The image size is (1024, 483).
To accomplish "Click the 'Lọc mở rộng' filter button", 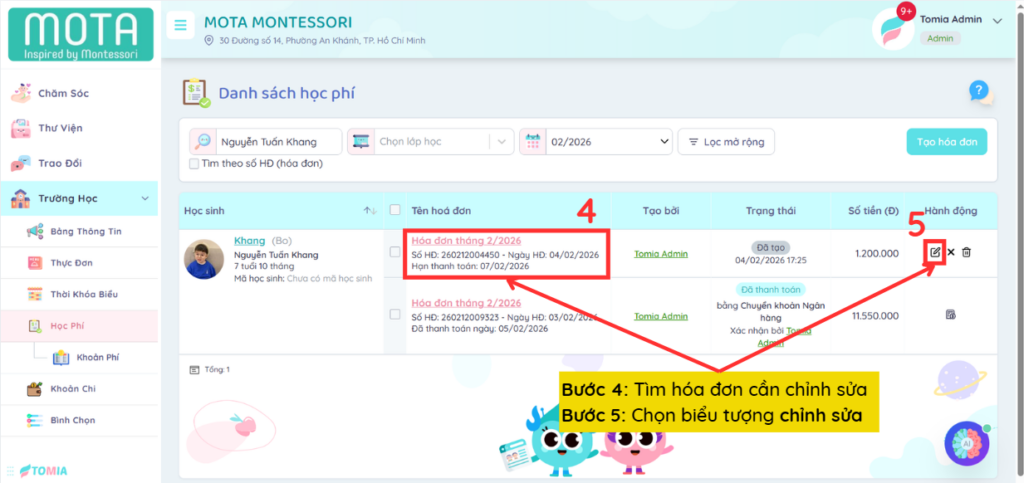I will 725,142.
